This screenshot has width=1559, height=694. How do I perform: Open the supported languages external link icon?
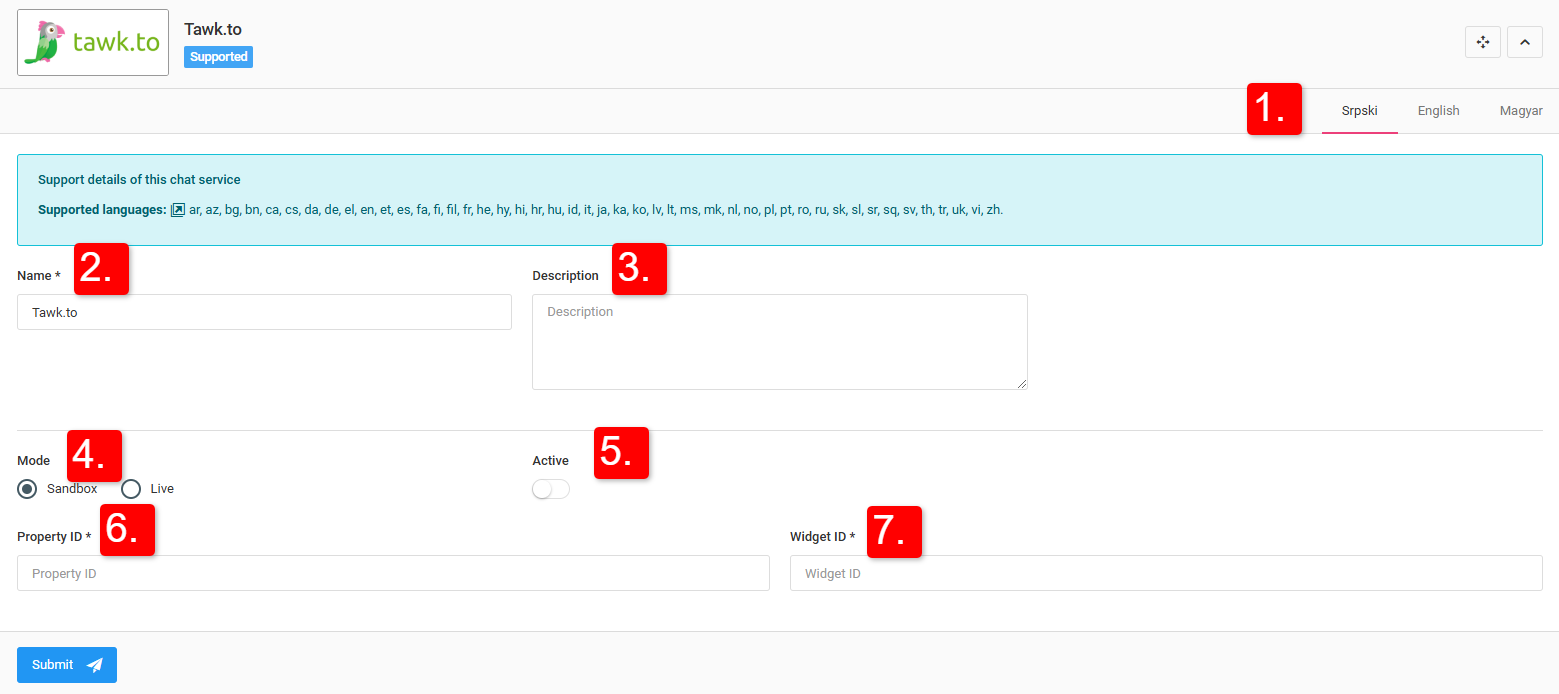point(178,210)
